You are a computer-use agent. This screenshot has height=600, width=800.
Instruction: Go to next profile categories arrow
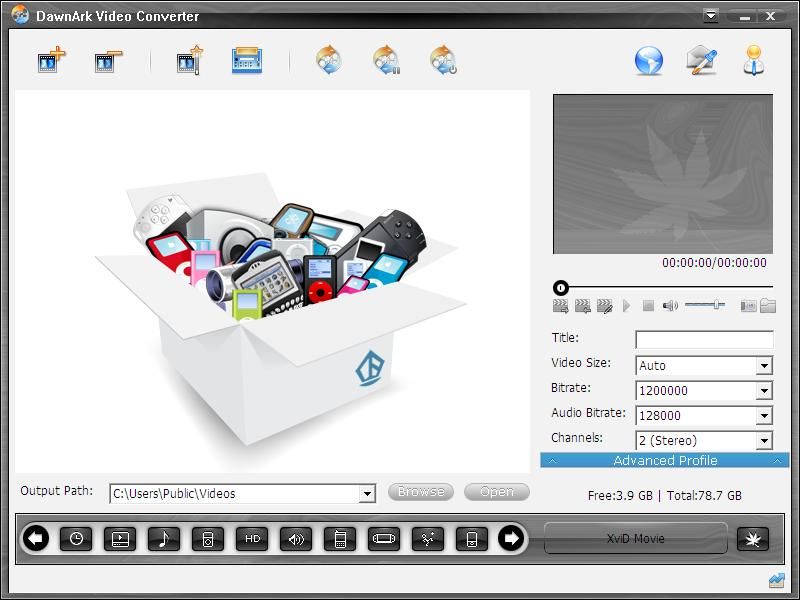(511, 538)
